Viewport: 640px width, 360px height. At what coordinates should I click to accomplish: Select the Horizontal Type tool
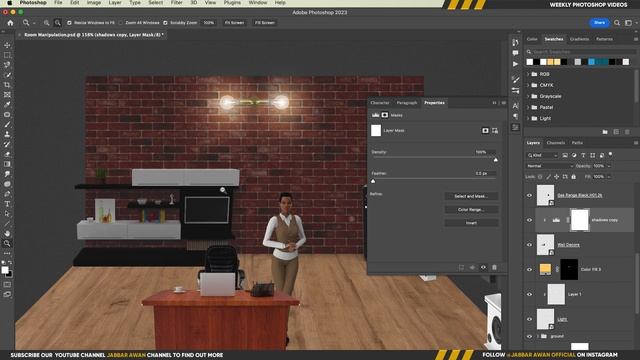click(x=7, y=204)
